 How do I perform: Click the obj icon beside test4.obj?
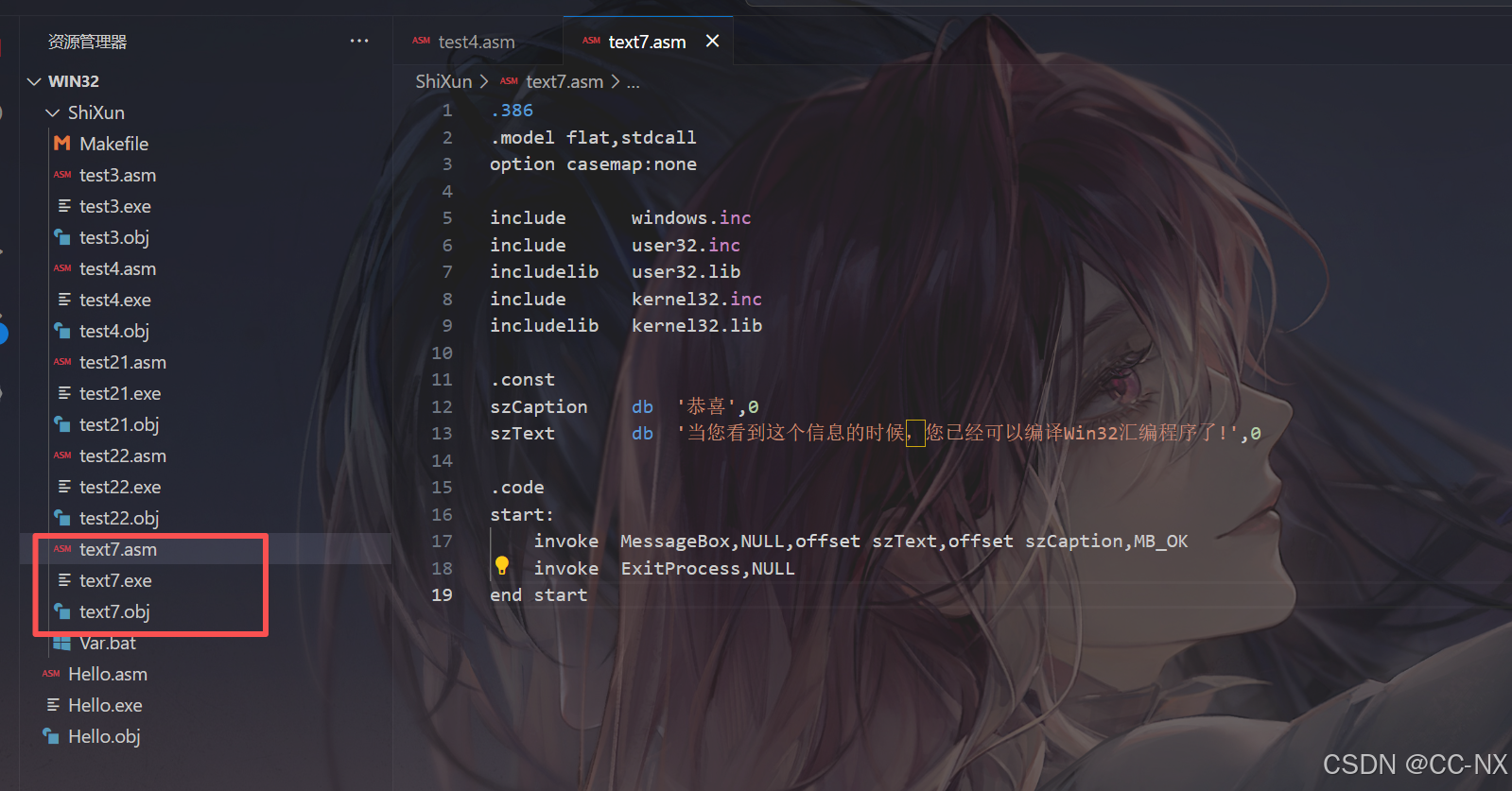coord(62,331)
